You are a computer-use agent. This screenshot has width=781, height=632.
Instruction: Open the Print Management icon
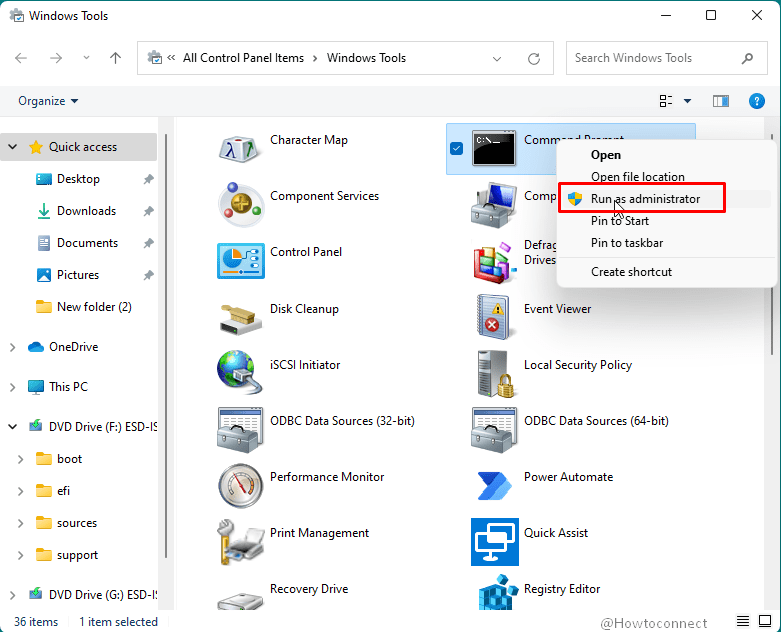coord(240,542)
